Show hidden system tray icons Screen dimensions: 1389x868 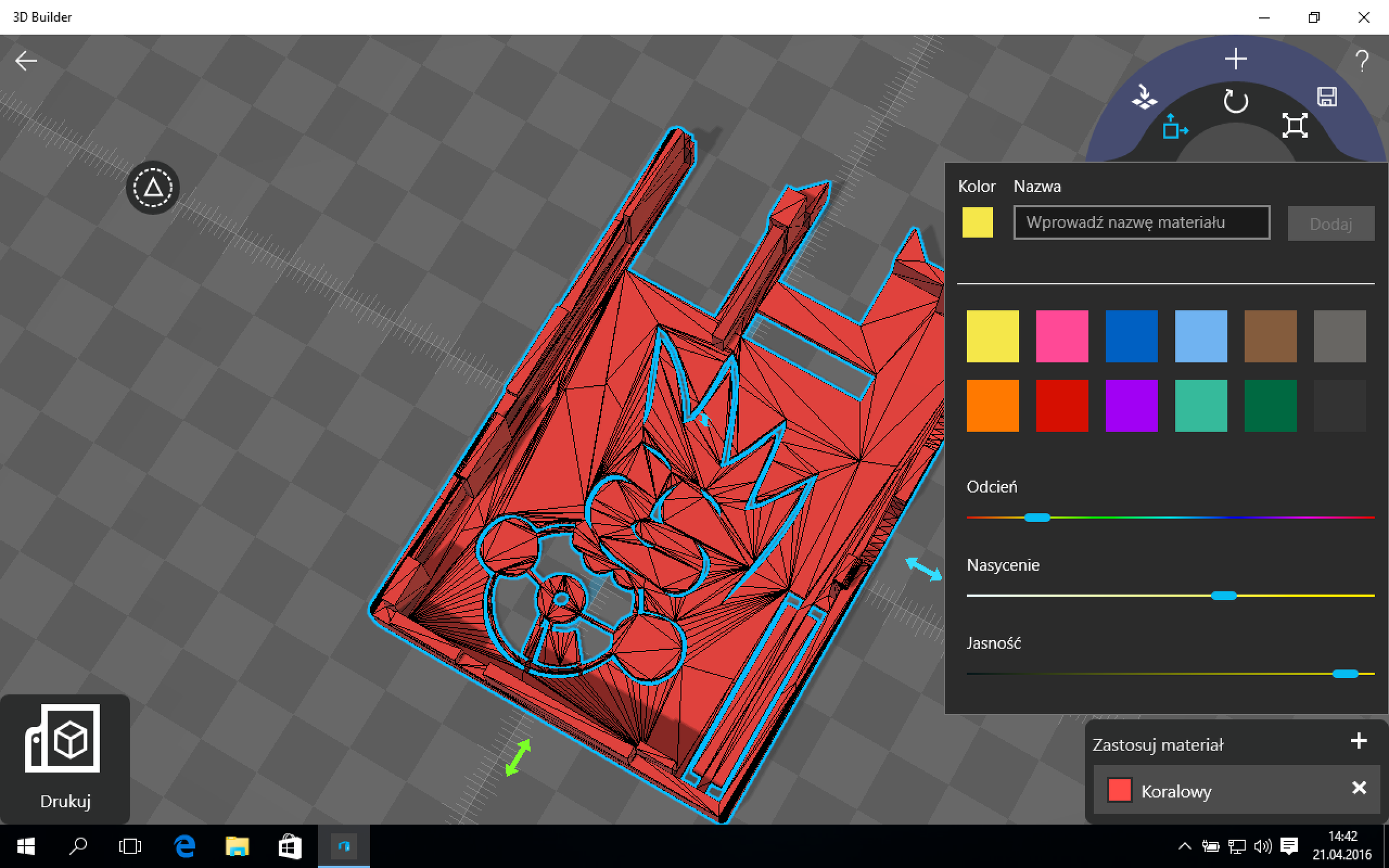pos(1184,846)
